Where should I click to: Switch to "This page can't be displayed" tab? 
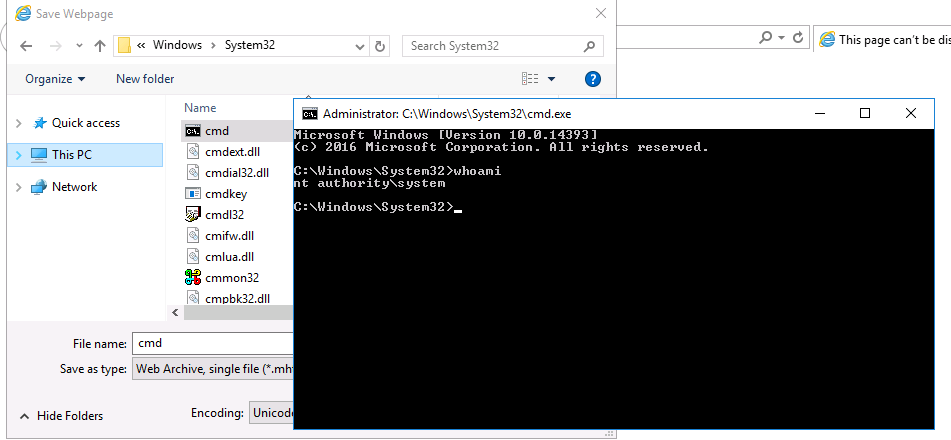(883, 39)
